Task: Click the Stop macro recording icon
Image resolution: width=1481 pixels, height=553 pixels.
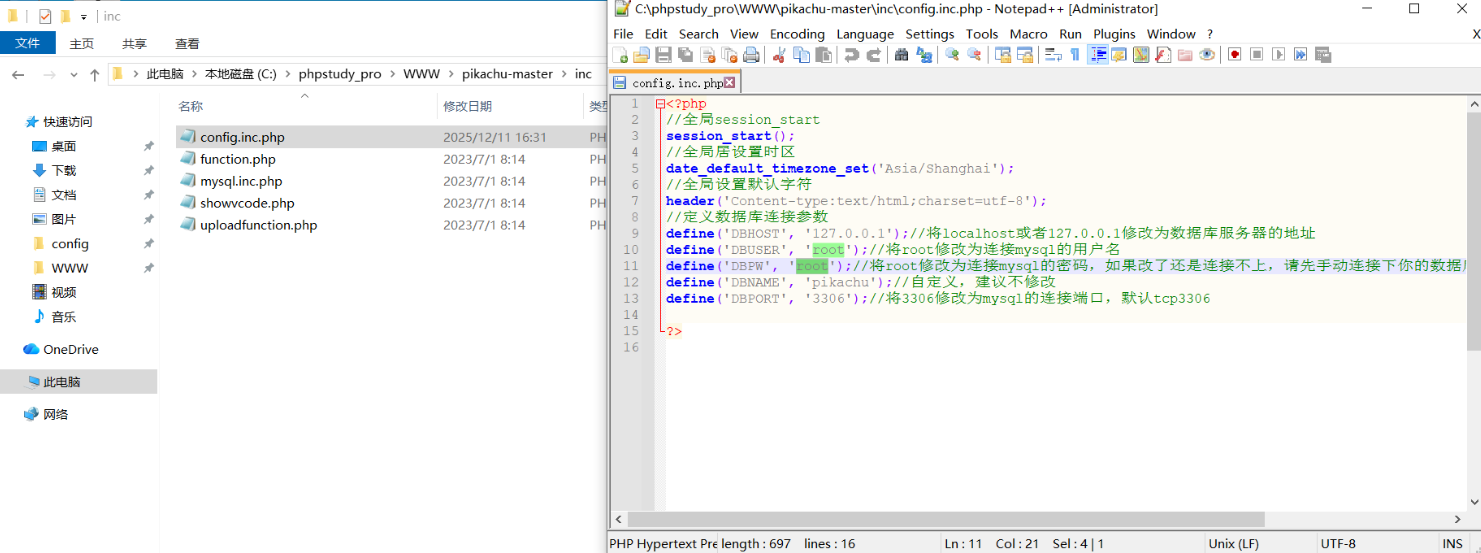Action: (x=1257, y=55)
